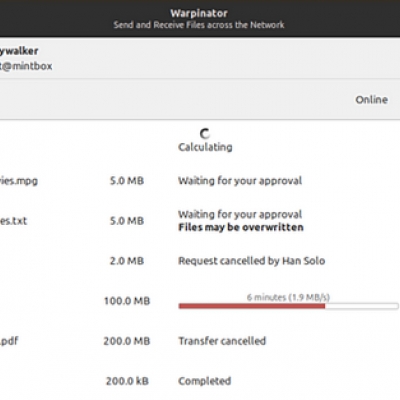
Task: Select the 100.0 MB transfer size
Action: (x=127, y=301)
